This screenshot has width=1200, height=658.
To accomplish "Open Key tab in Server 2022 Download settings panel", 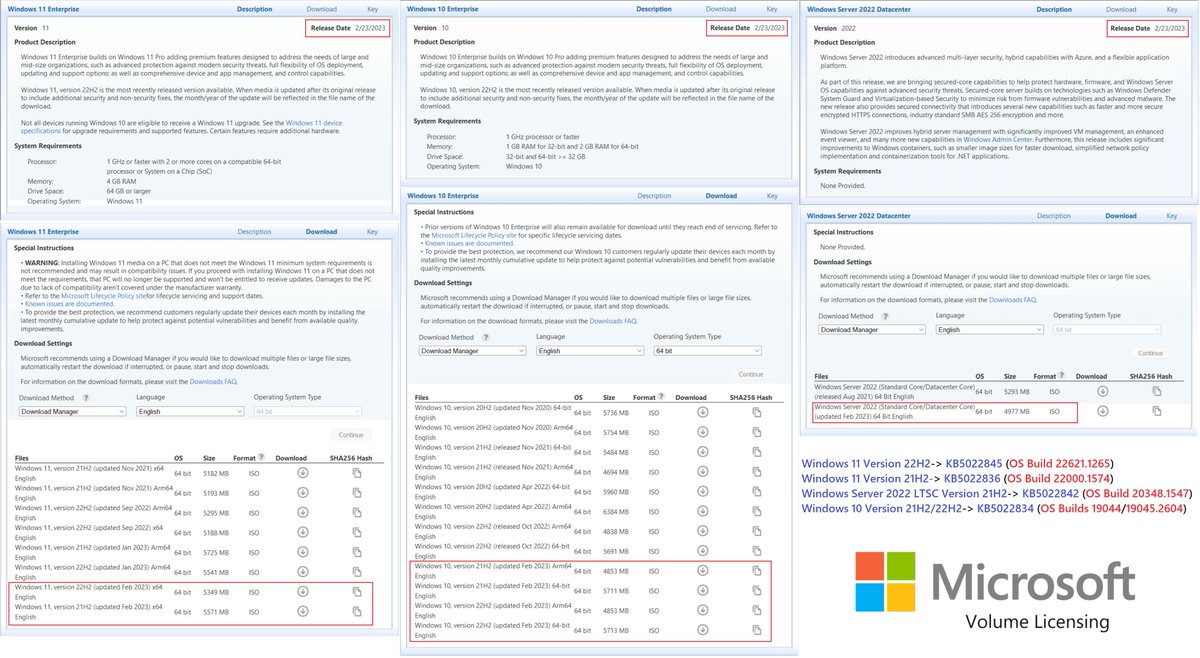I will pyautogui.click(x=1172, y=215).
